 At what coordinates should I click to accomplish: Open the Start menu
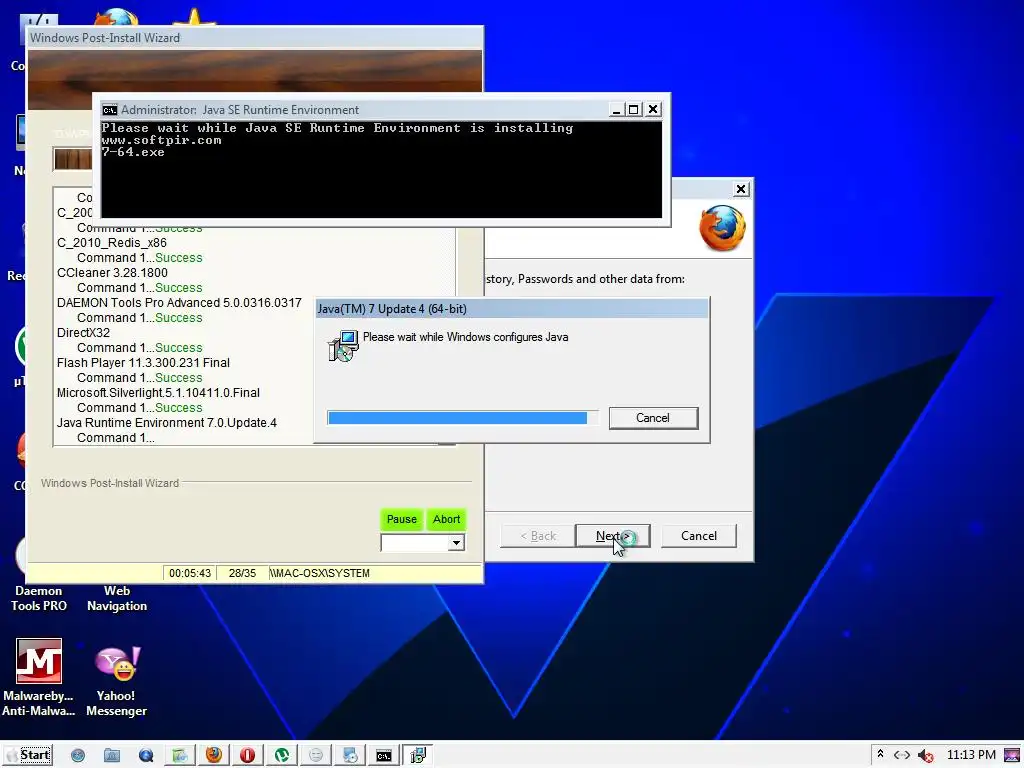pyautogui.click(x=29, y=755)
